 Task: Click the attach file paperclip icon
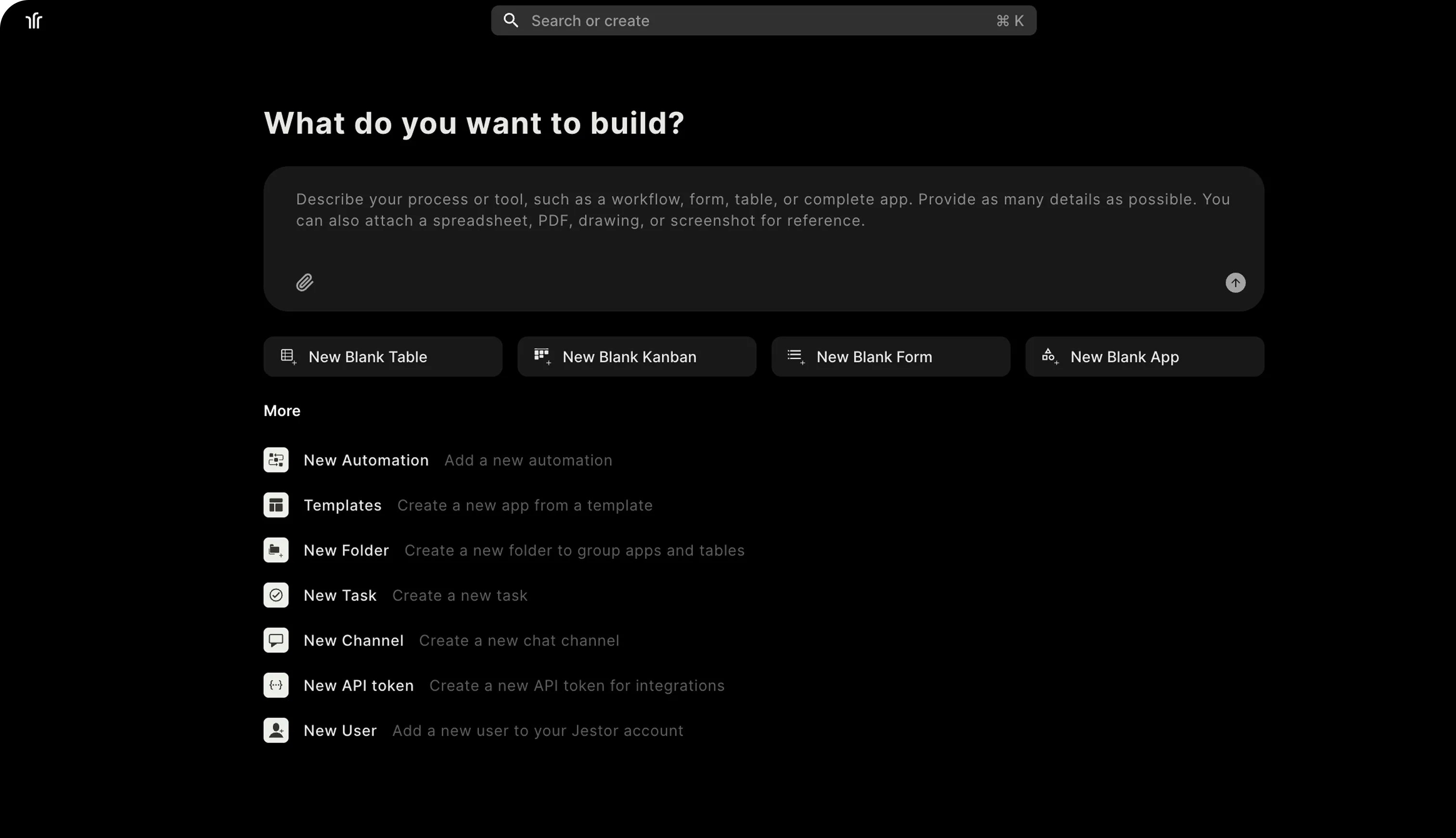click(305, 282)
